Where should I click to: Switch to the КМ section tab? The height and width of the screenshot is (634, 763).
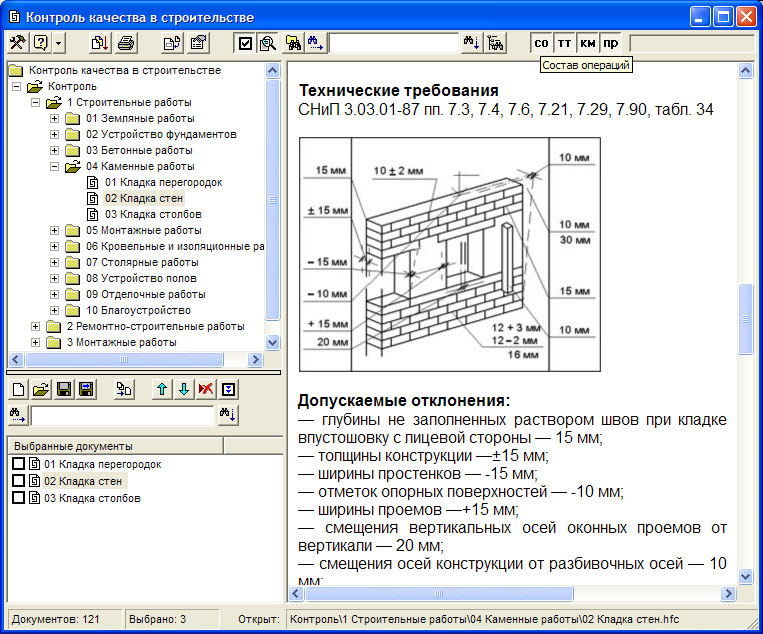(x=588, y=43)
